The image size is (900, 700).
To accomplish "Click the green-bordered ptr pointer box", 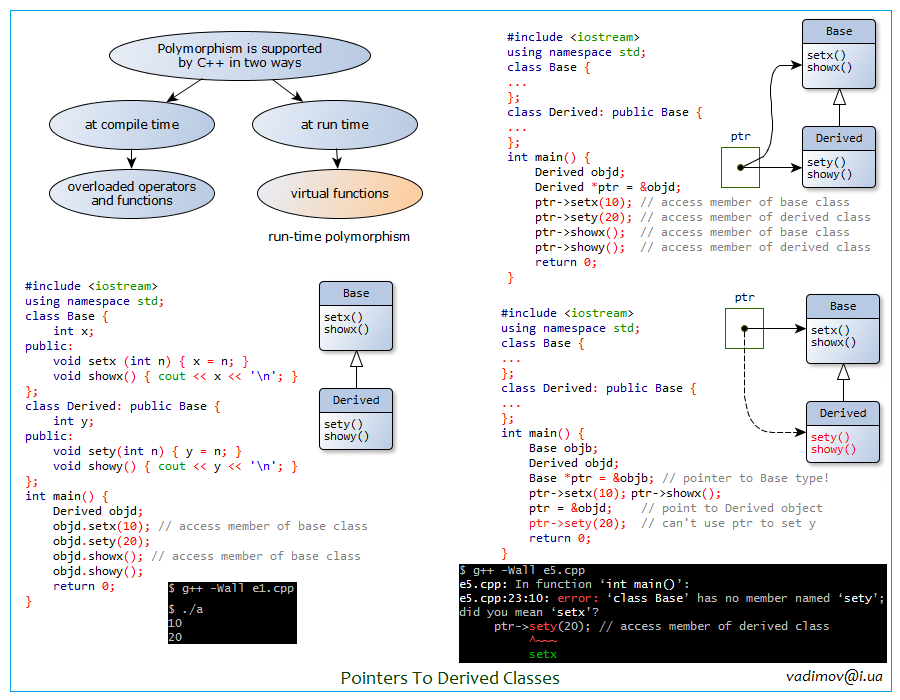I will pos(743,328).
